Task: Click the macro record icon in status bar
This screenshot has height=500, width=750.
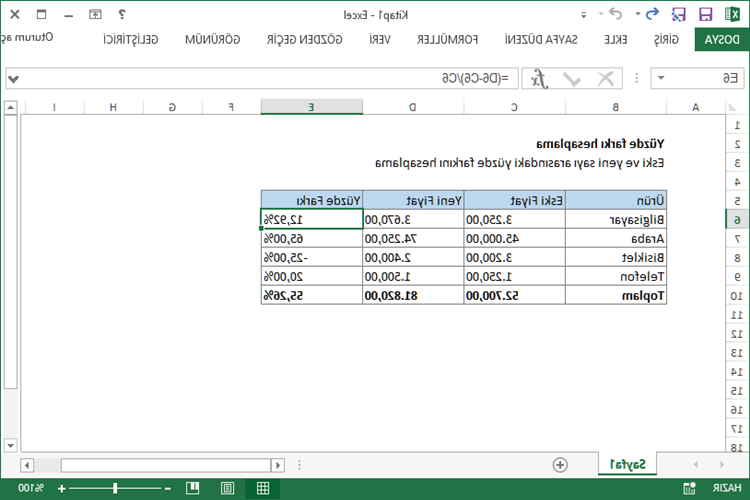Action: pos(687,488)
